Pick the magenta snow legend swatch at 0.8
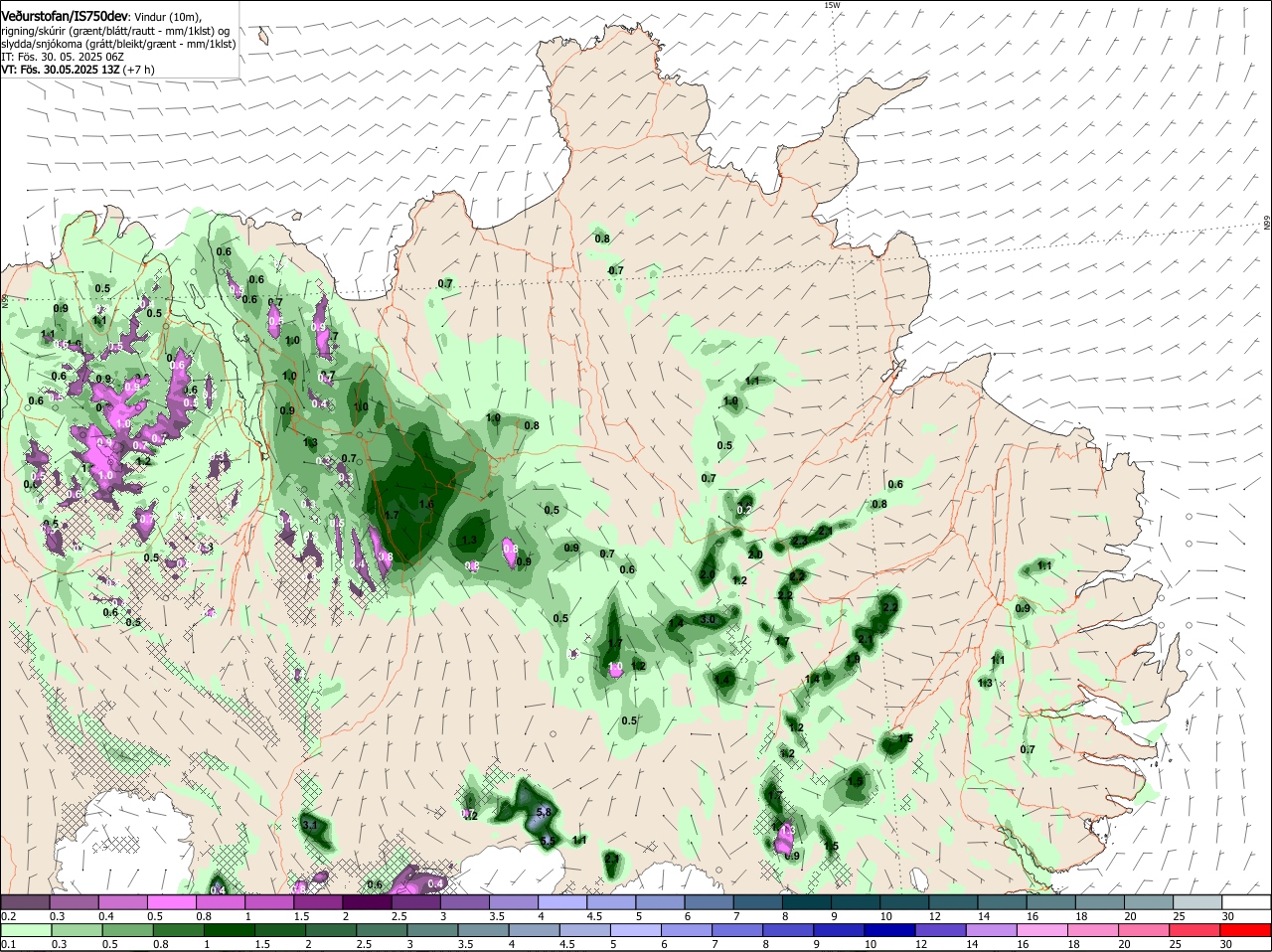 pos(220,901)
